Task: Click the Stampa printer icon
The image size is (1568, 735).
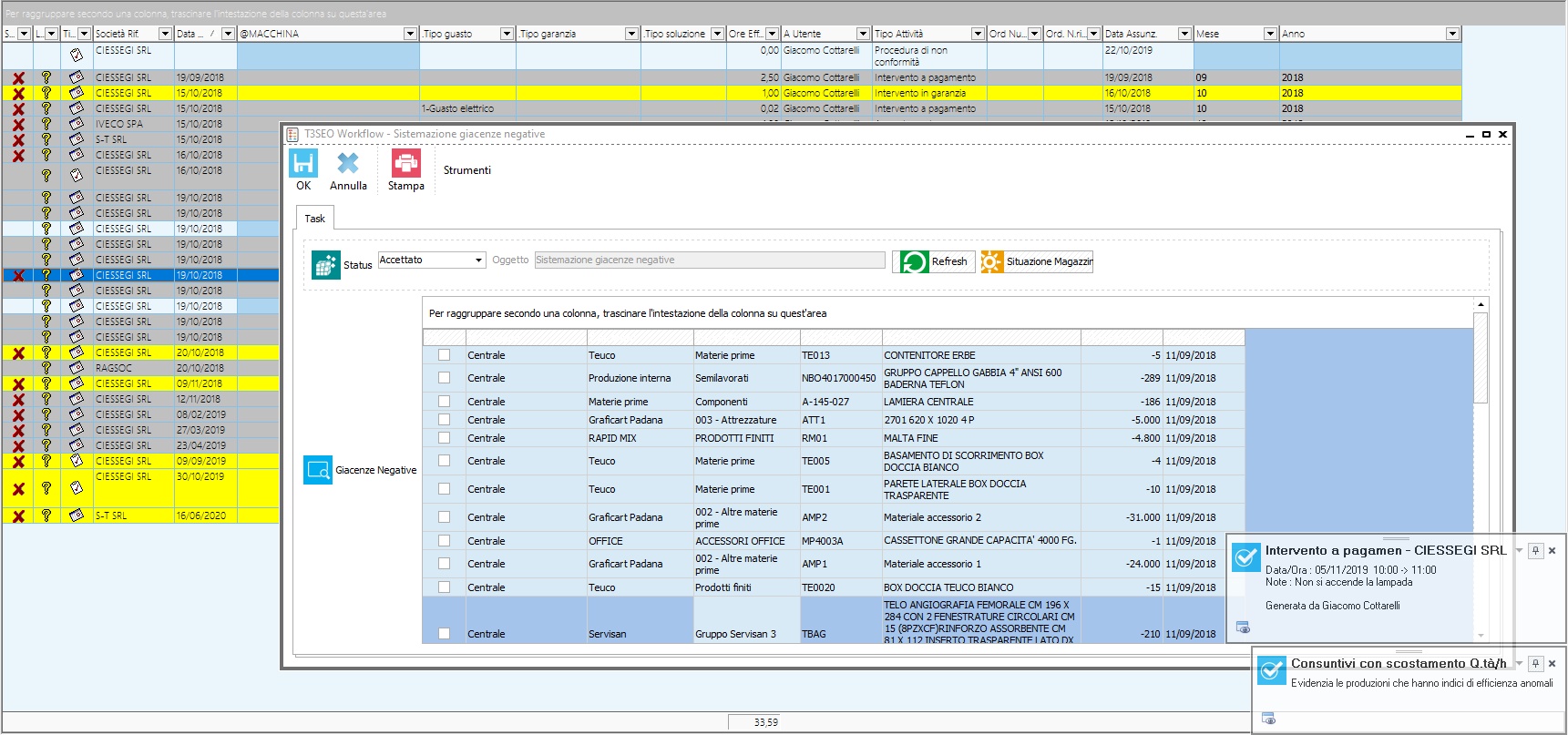Action: 405,163
